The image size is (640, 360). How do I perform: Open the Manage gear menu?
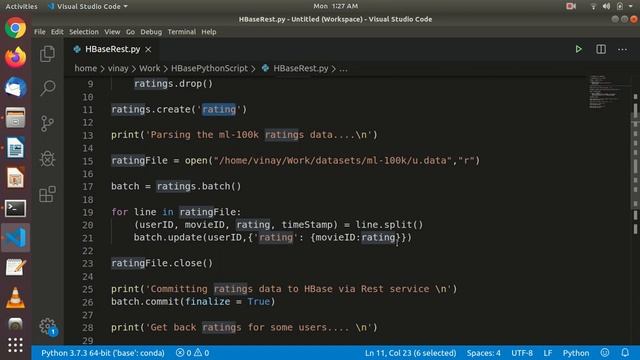(x=48, y=327)
